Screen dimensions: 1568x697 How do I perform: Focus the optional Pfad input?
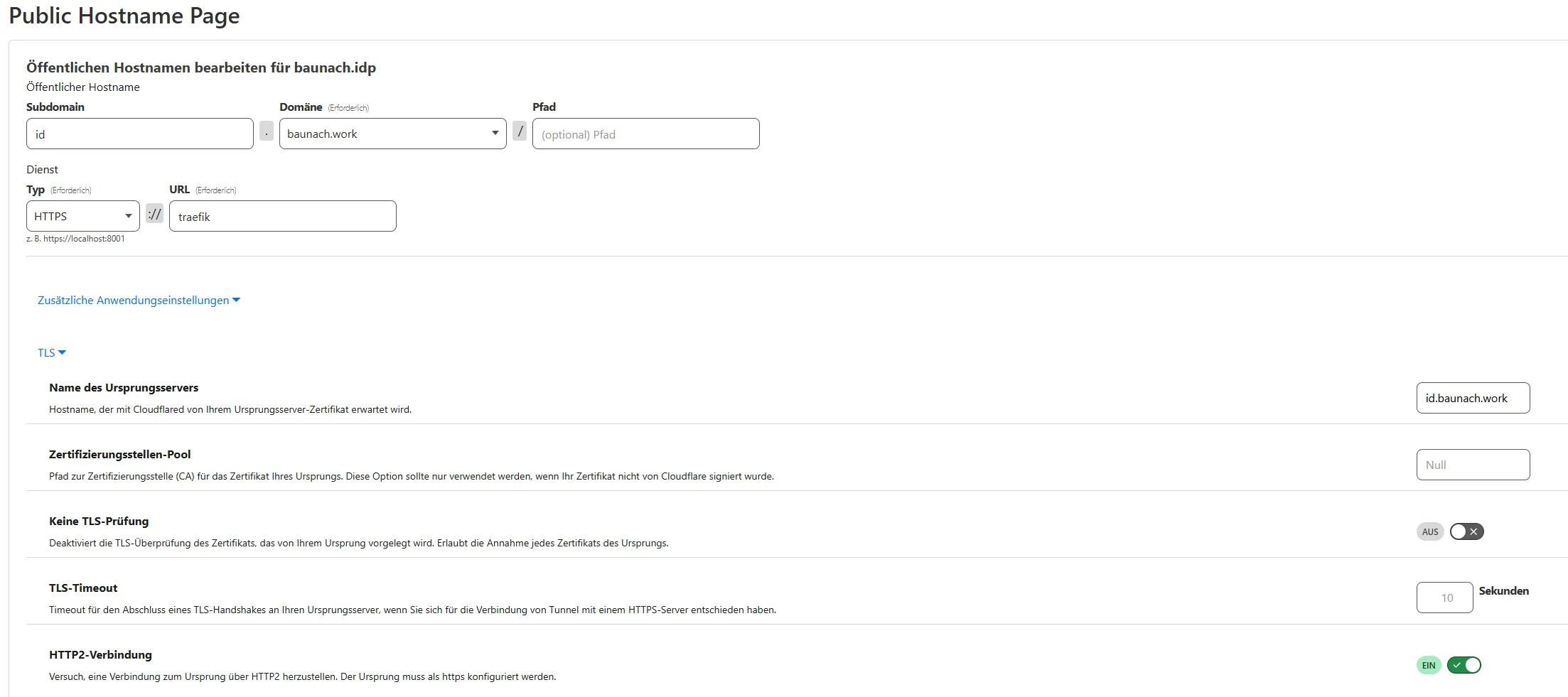[645, 134]
